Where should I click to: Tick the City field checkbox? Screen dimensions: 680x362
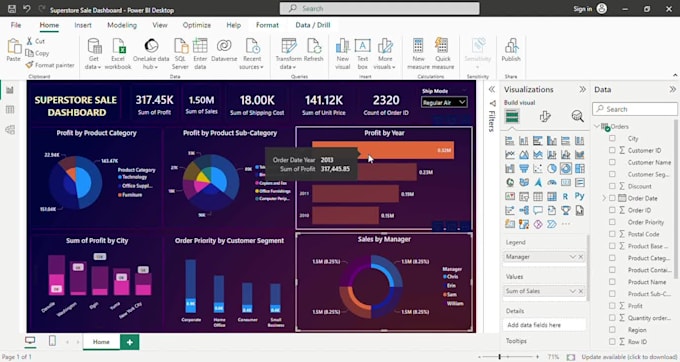(x=612, y=138)
